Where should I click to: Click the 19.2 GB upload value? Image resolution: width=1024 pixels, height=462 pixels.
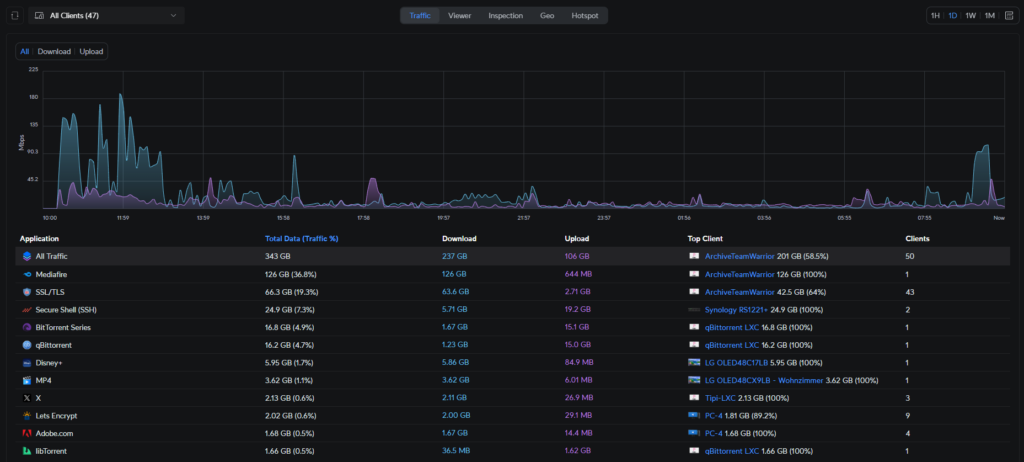pos(577,310)
